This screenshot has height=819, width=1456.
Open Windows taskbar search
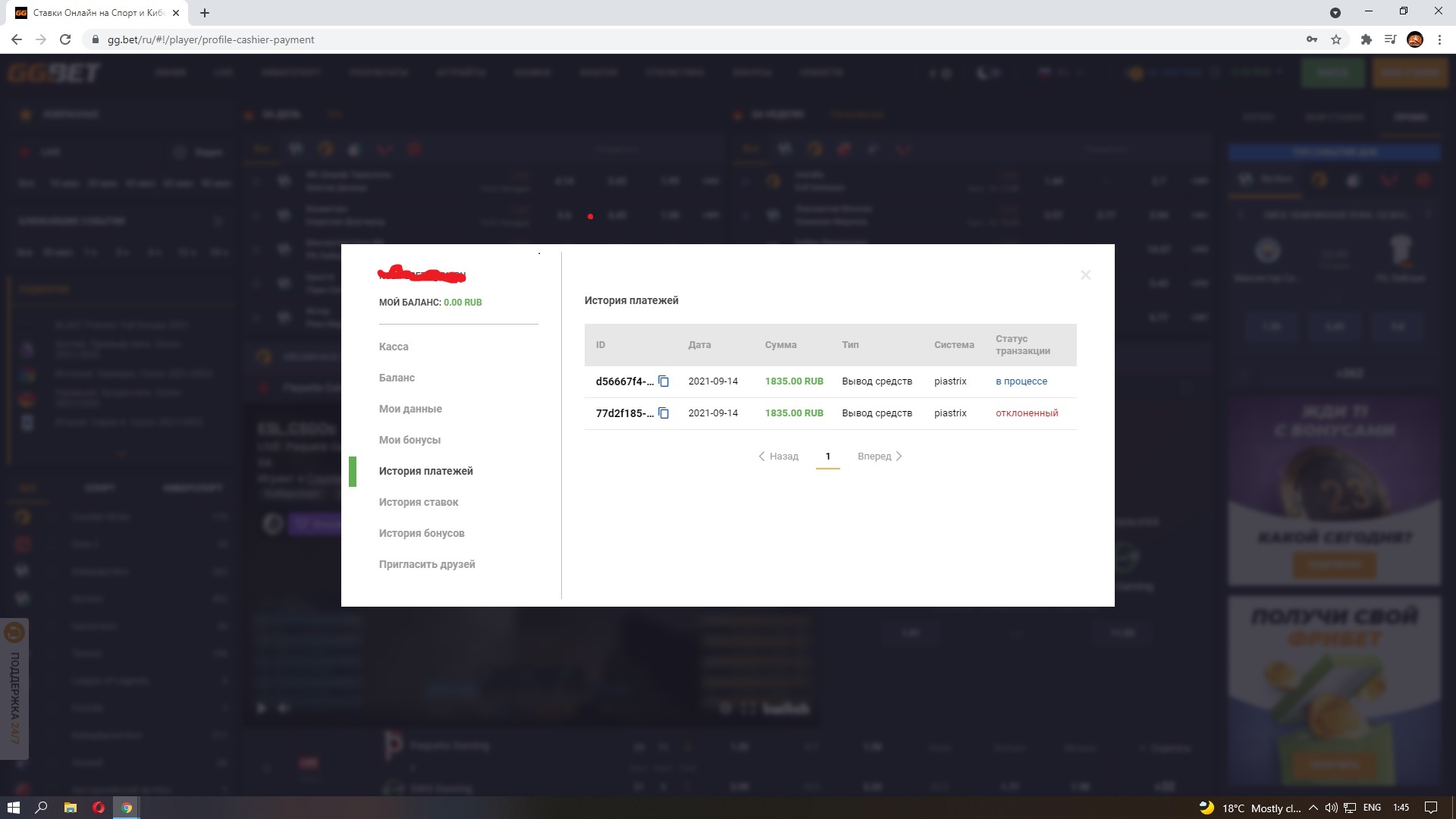(x=42, y=808)
